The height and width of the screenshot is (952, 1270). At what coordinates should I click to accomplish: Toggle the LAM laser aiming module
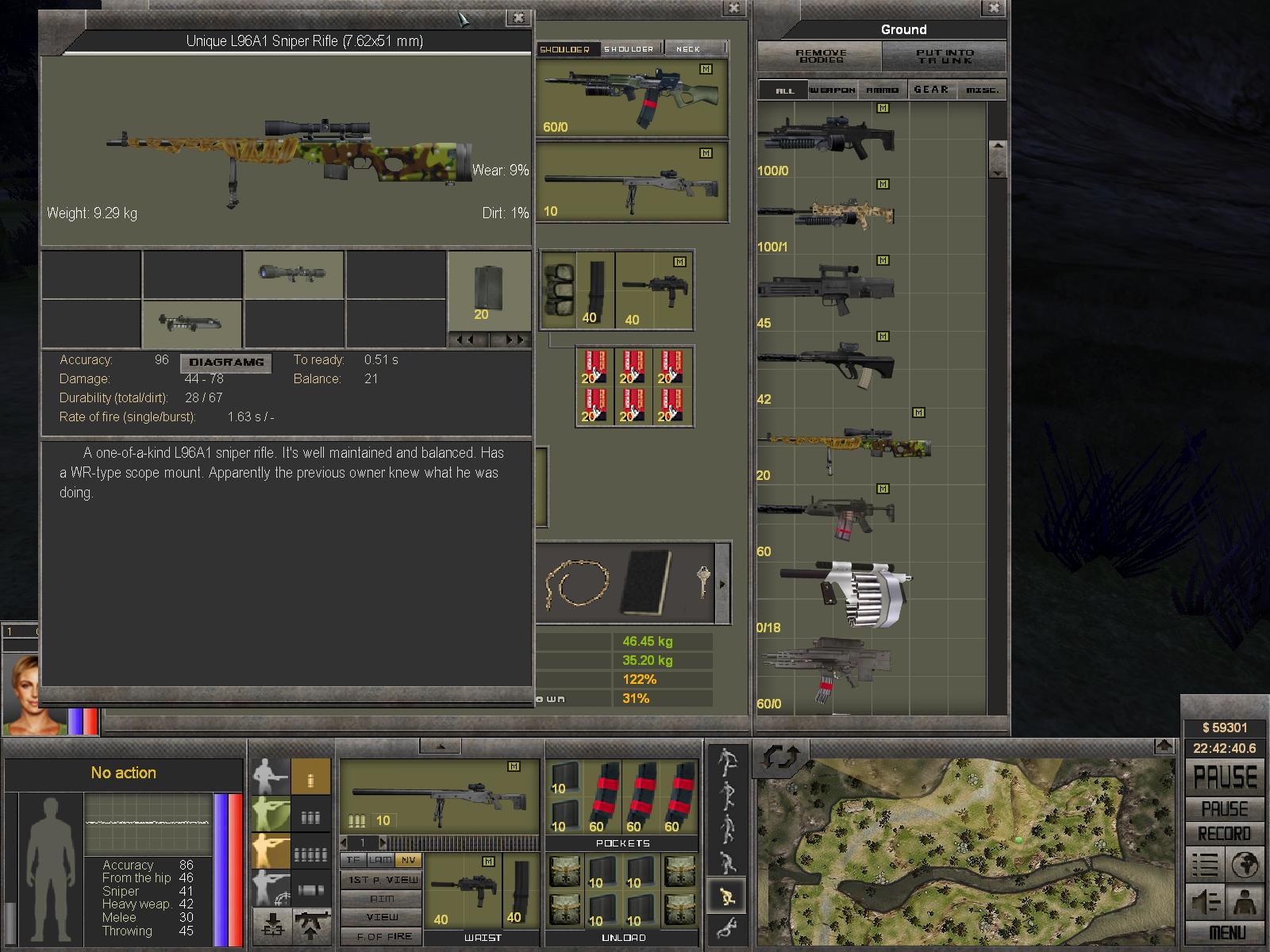tap(380, 860)
